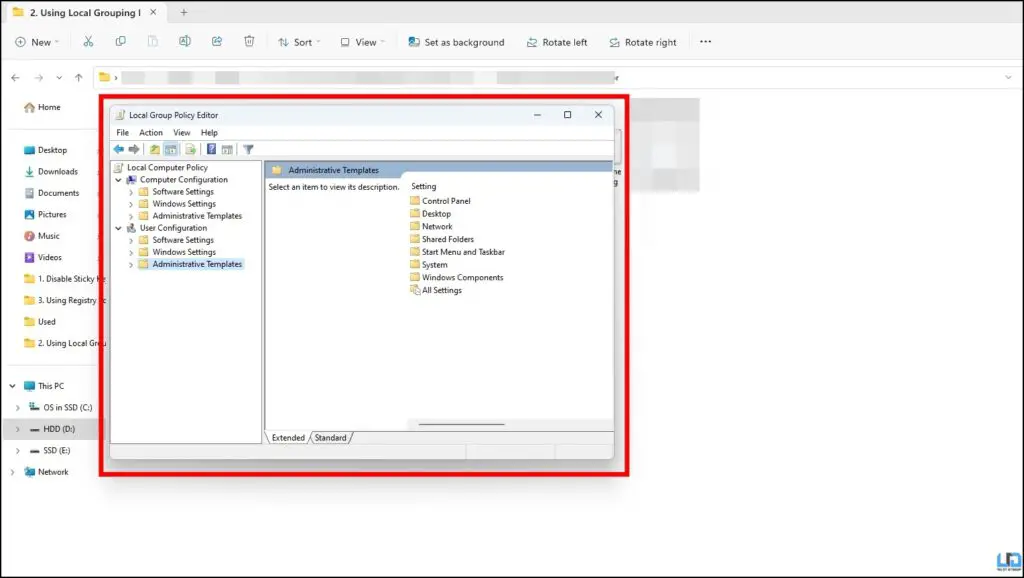Viewport: 1024px width, 578px height.
Task: Open Action menu in Group Policy Editor
Action: tap(151, 133)
